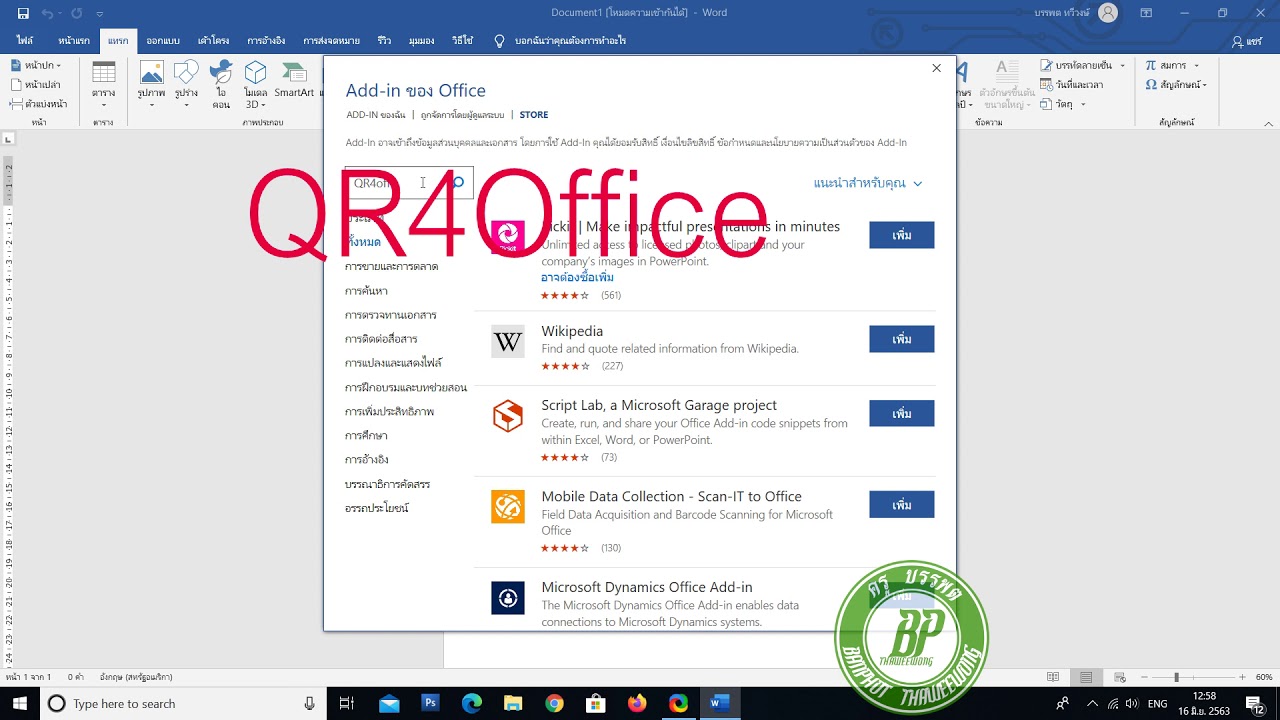Open the Customize Quick Access Toolbar dropdown

pos(99,14)
